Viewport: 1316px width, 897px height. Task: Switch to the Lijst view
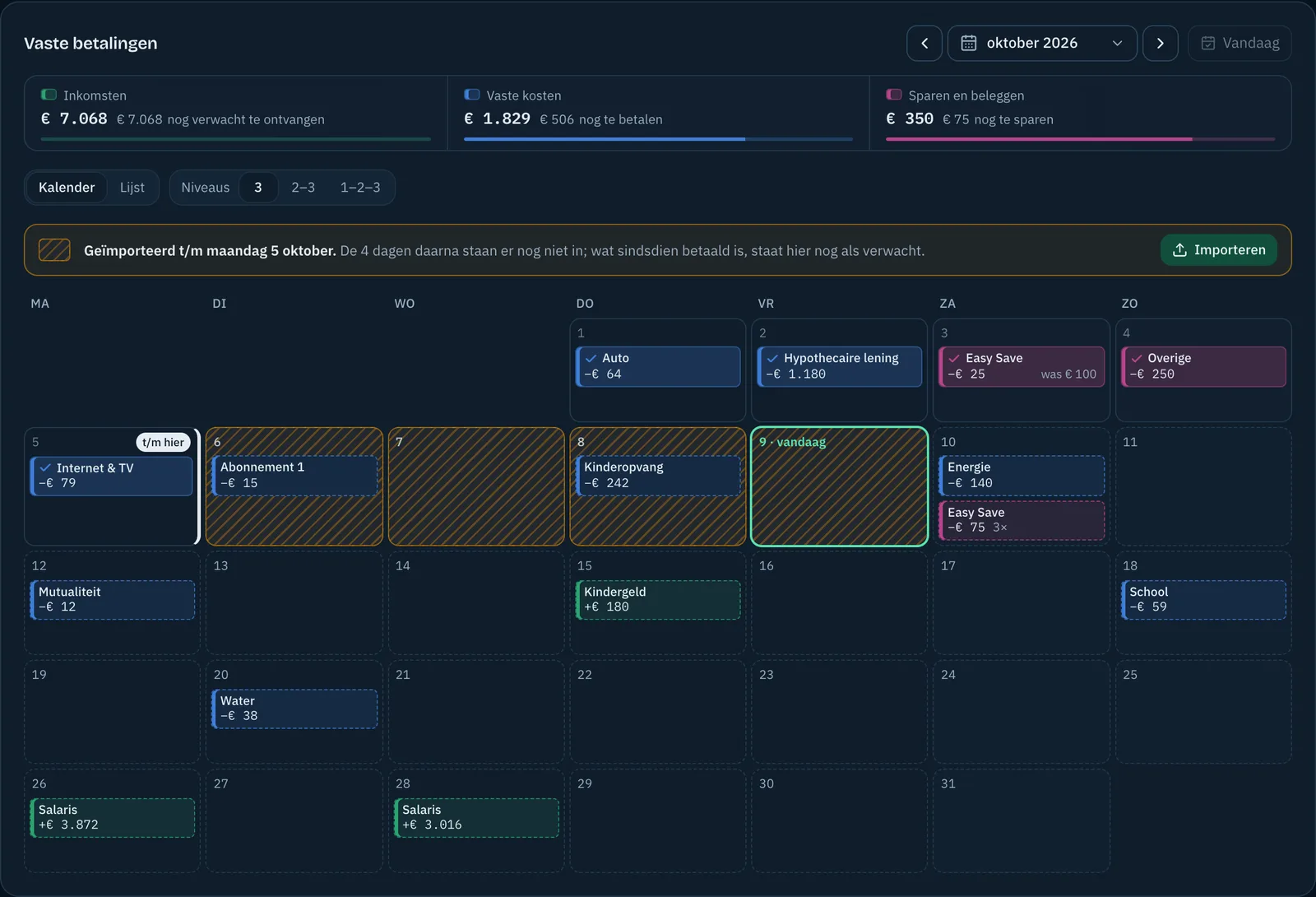[x=132, y=188]
